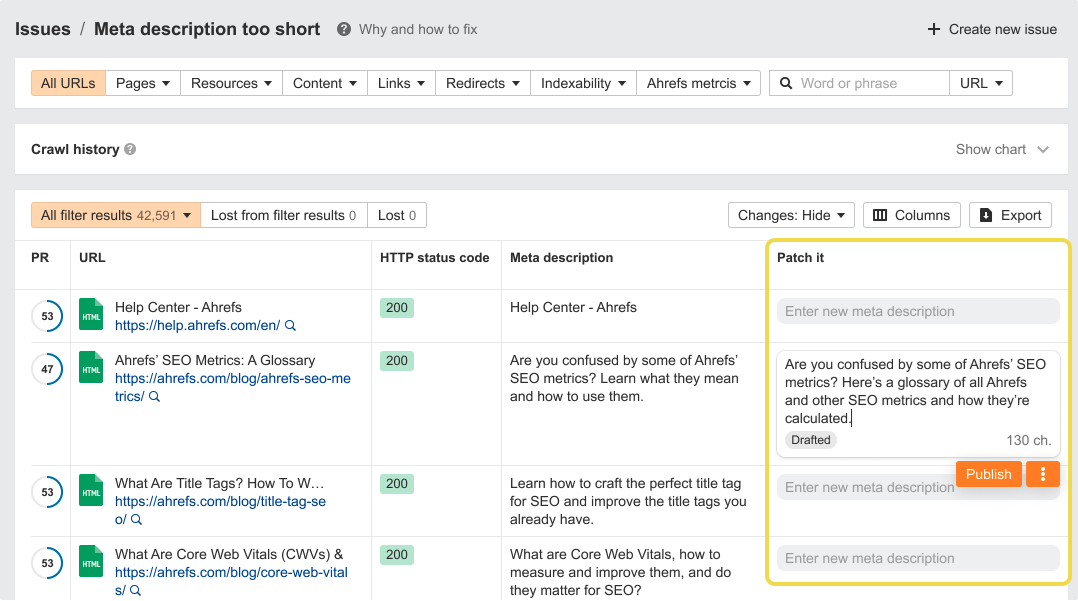Click inspect magnifier next to title-tag-seo URL
1078x601 pixels.
point(136,520)
